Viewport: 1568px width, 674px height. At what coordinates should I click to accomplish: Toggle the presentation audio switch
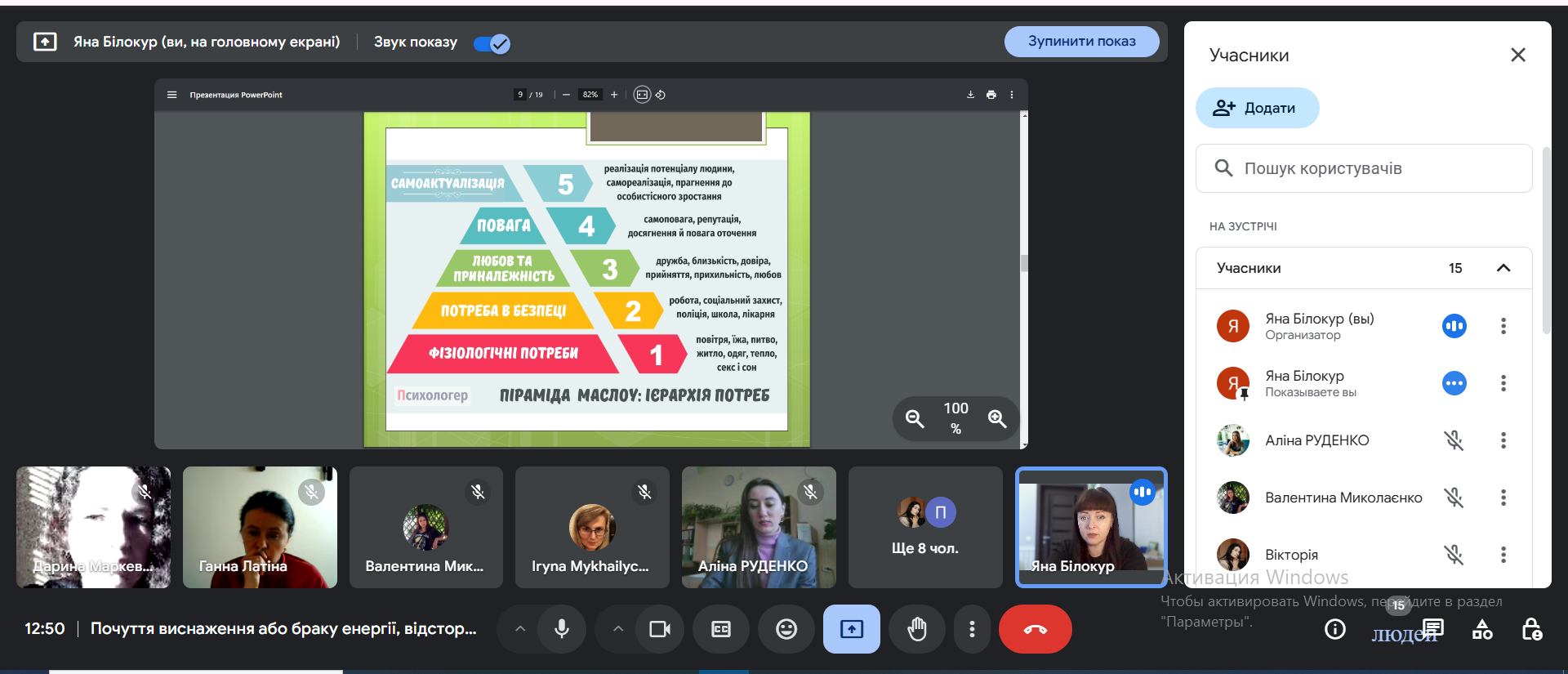tap(492, 43)
